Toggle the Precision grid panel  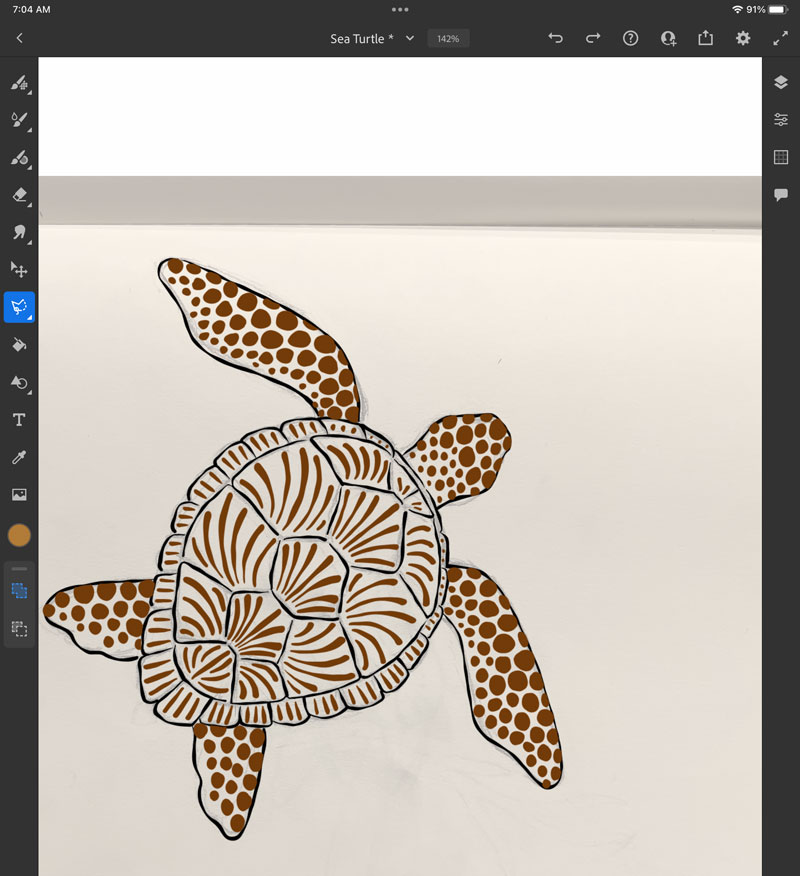click(781, 157)
